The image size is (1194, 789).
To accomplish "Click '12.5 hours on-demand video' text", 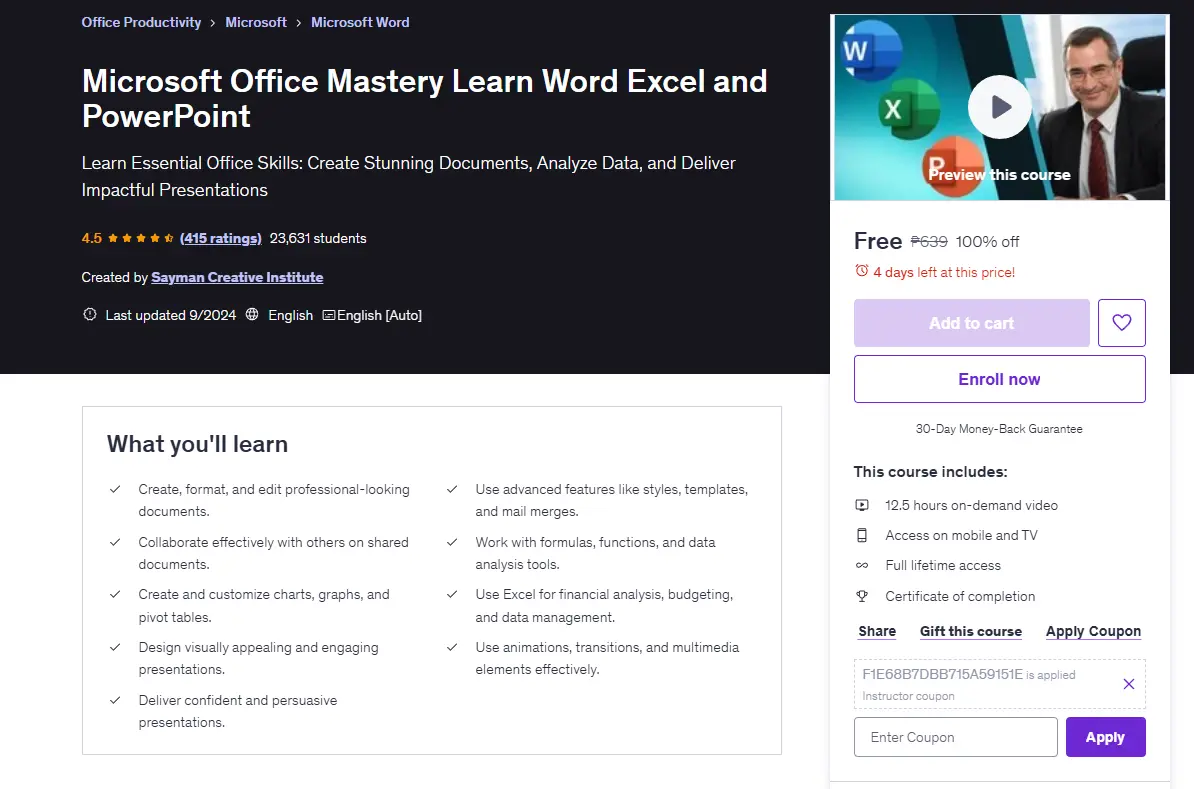I will point(971,505).
